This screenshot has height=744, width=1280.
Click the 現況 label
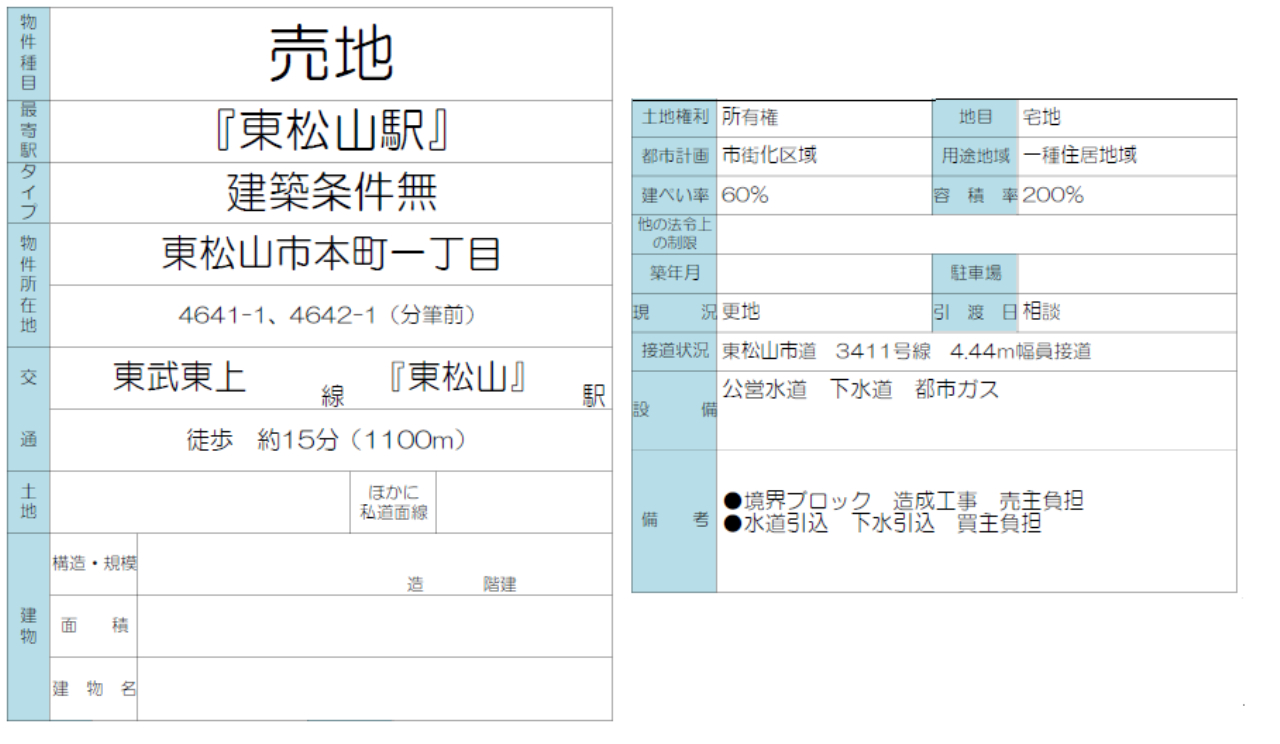pyautogui.click(x=674, y=312)
